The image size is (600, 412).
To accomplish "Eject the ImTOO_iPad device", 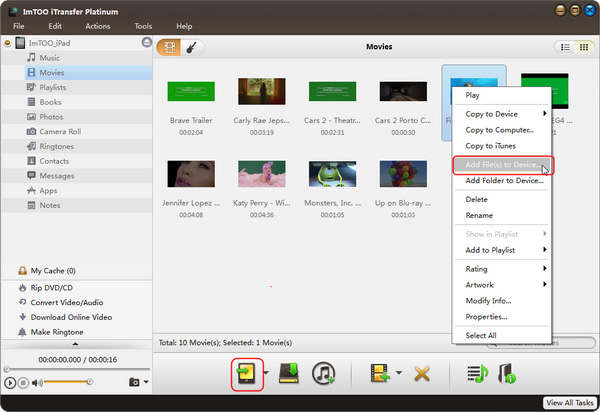I will (147, 42).
